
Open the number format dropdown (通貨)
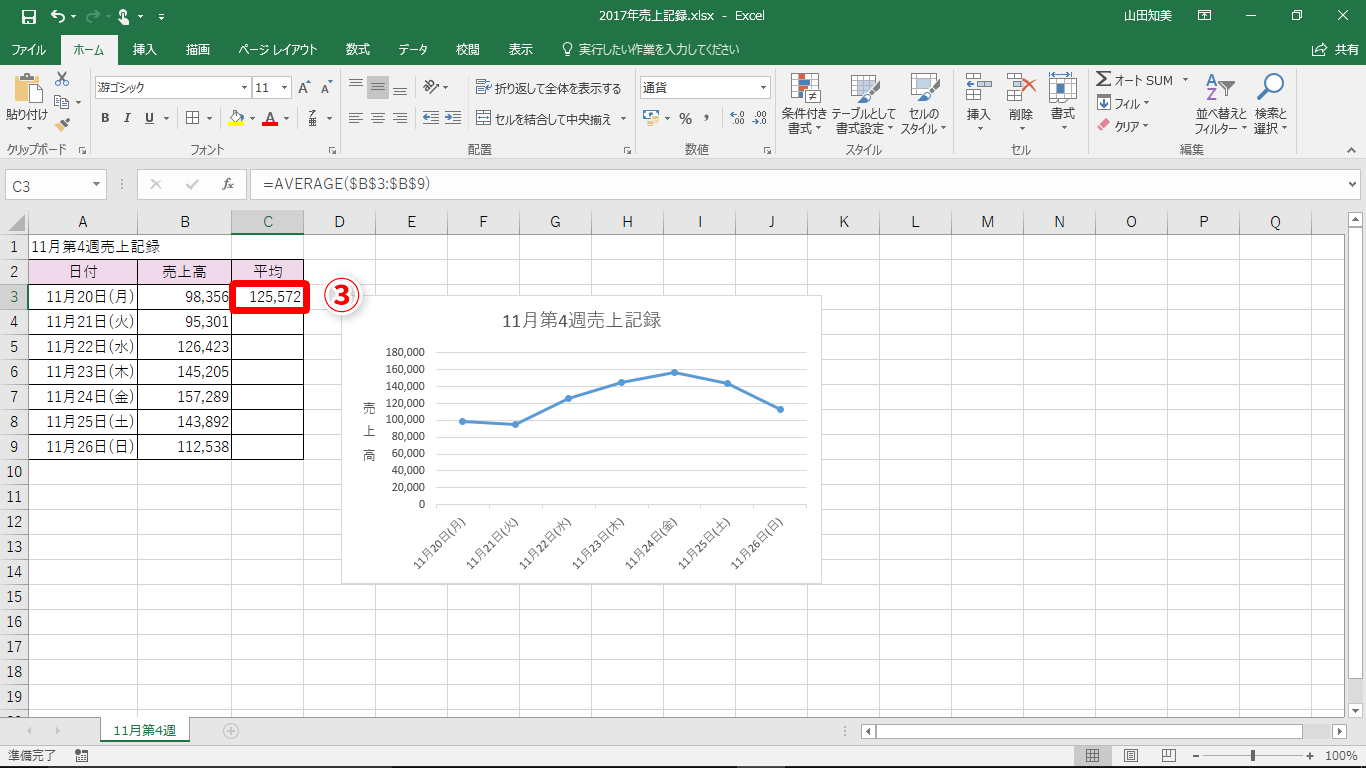[764, 88]
